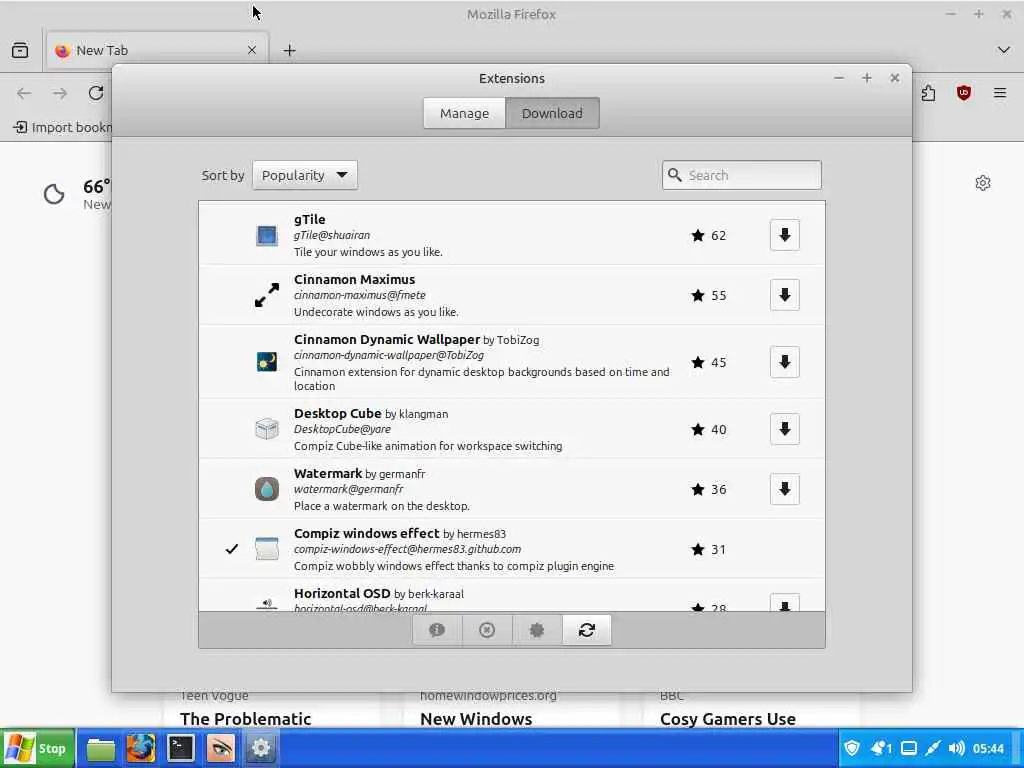Click the settings gear taskbar item
Screen dimensions: 1024x768
[x=261, y=748]
